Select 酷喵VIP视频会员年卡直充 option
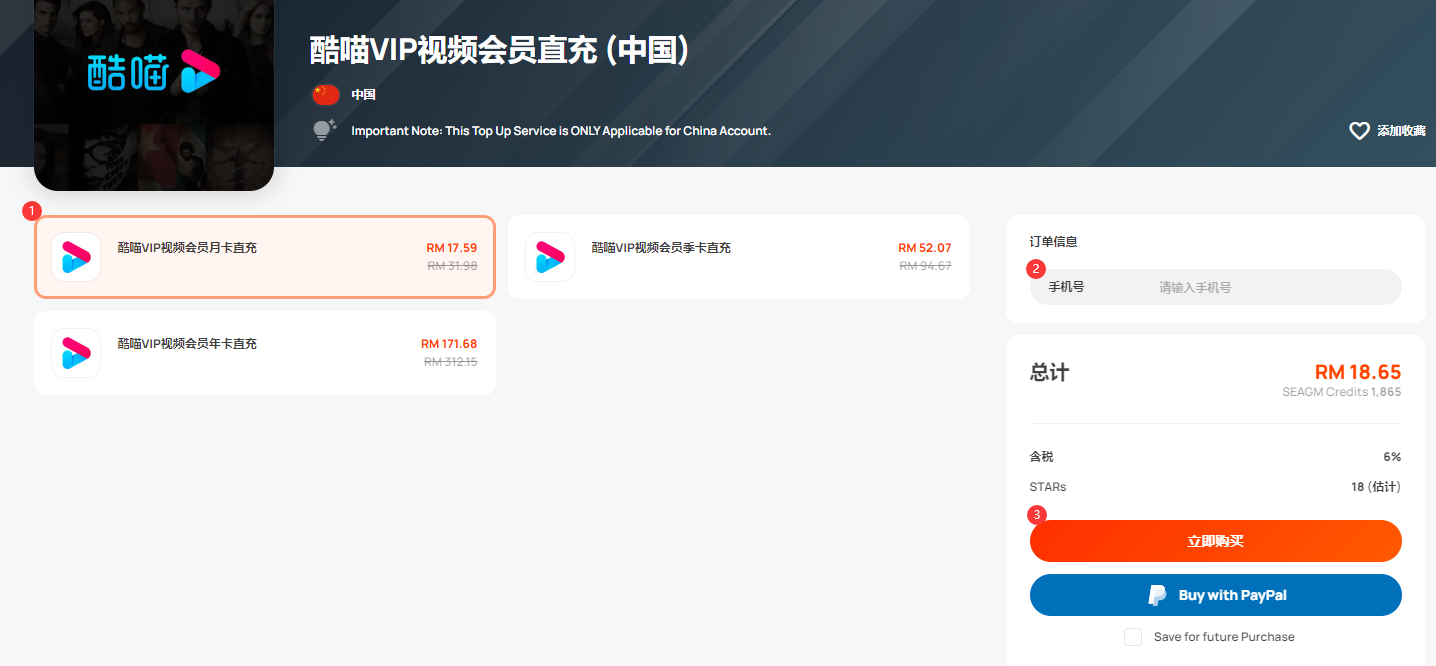The height and width of the screenshot is (666, 1436). 265,353
